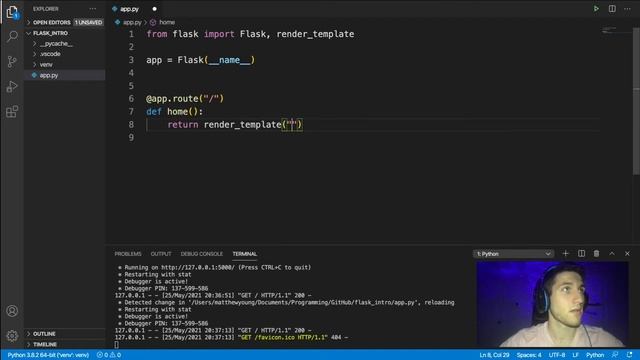Split the terminal panel

click(x=581, y=253)
